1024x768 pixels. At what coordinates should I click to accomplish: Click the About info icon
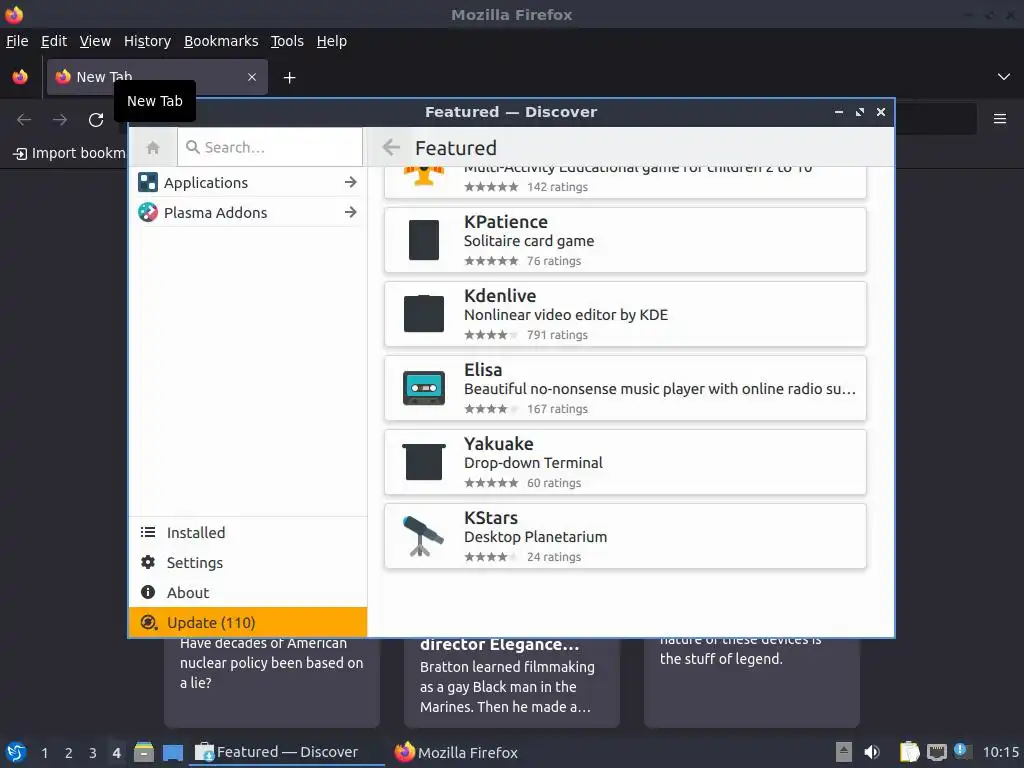point(148,592)
